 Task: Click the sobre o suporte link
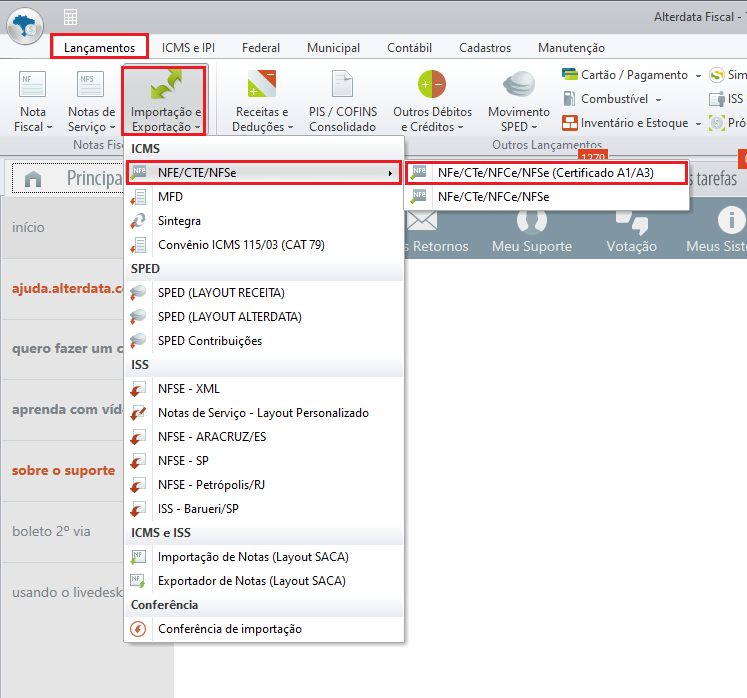coord(63,471)
